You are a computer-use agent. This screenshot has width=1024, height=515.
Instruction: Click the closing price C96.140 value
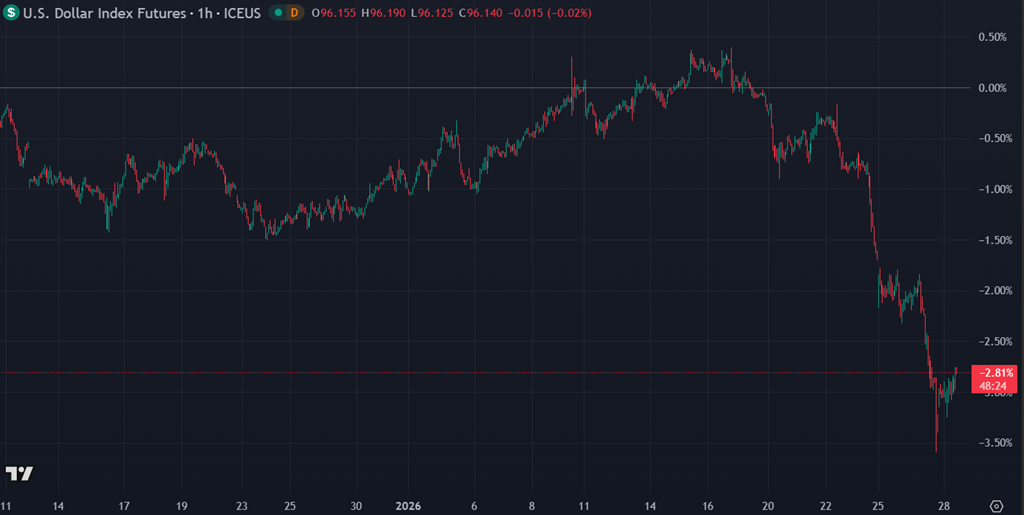481,13
